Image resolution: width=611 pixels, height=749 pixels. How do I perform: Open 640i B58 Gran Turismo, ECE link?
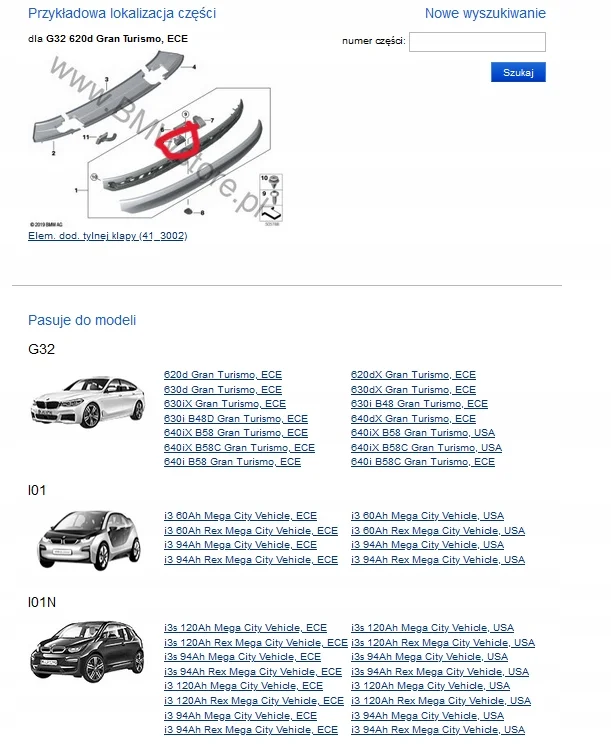[232, 462]
